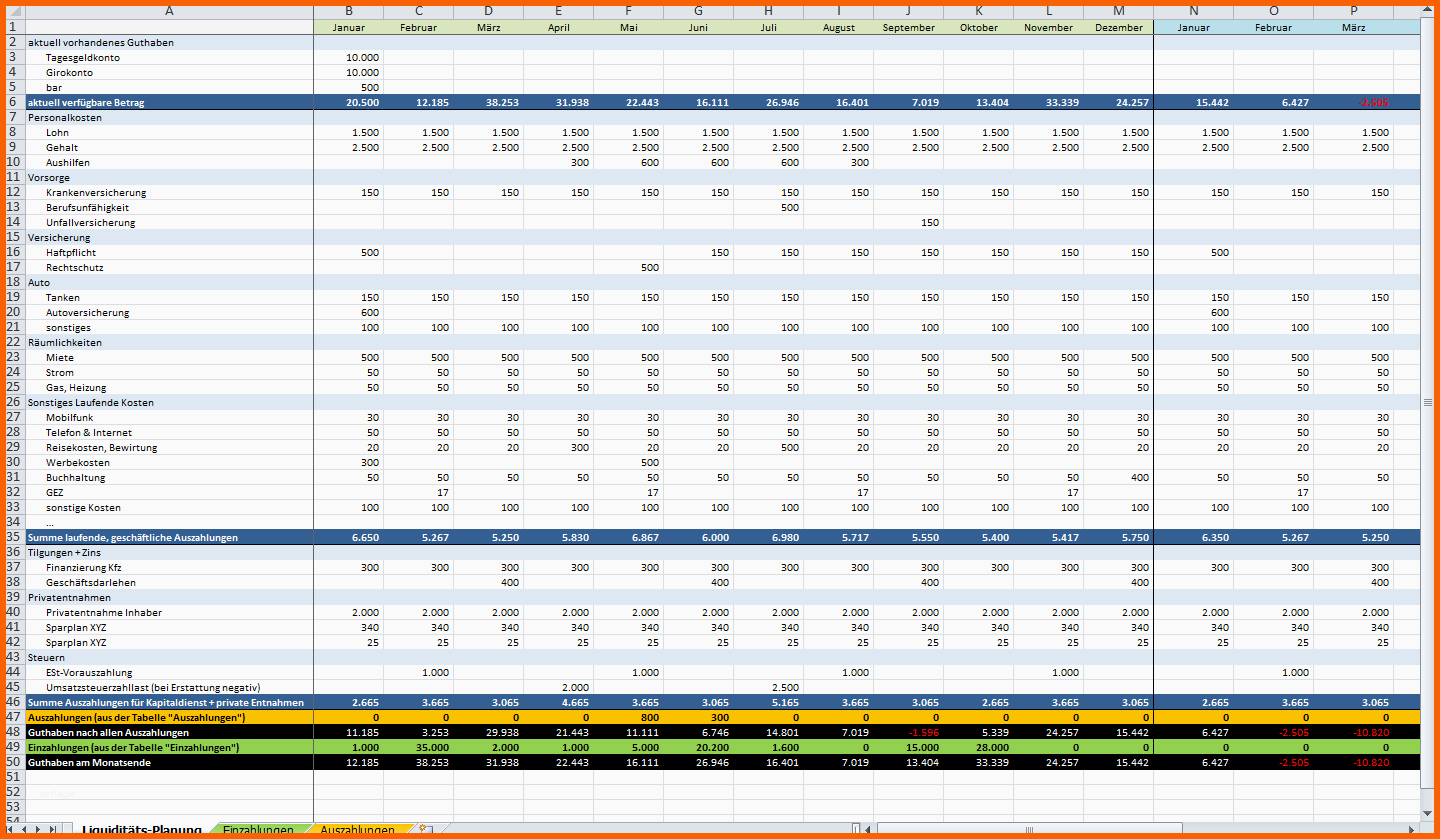Select the Liquiditäts-Planung sheet tab

141,830
